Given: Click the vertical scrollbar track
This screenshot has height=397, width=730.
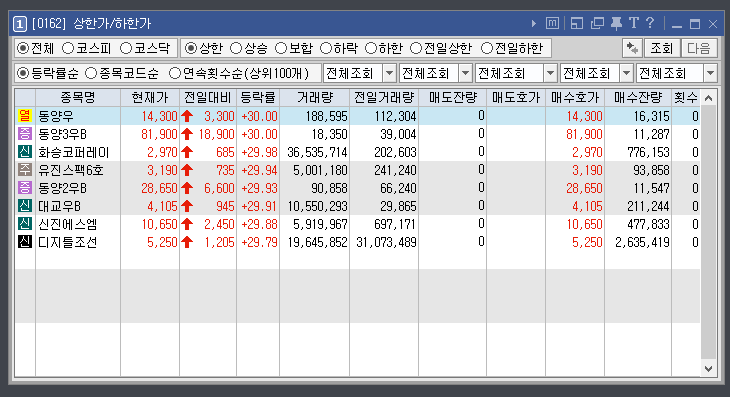Looking at the screenshot, I should 709,233.
